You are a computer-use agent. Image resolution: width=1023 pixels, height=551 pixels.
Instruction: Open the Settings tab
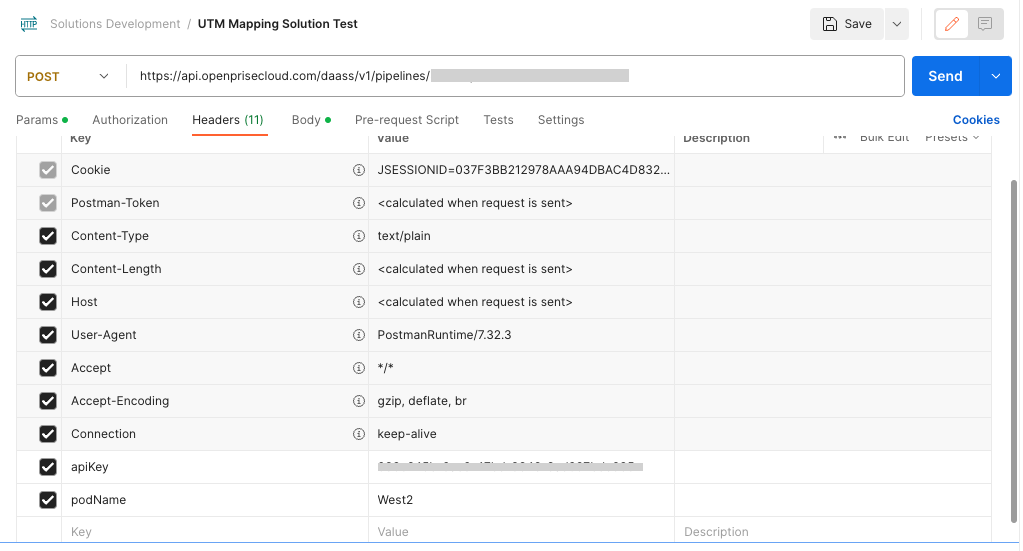561,120
